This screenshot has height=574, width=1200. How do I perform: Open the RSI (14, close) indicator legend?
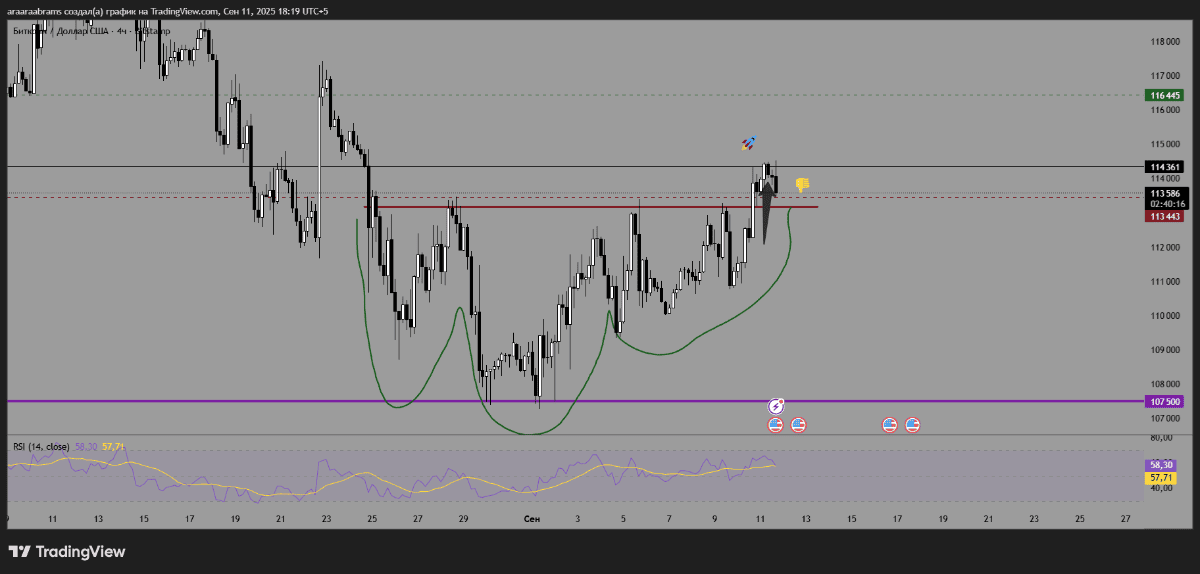coord(40,446)
